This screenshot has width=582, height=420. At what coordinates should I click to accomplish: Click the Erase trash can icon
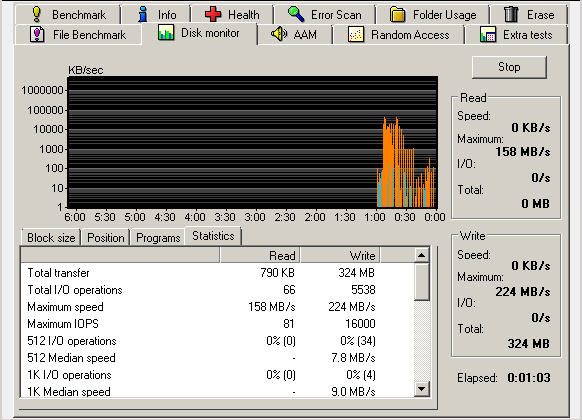pos(511,14)
